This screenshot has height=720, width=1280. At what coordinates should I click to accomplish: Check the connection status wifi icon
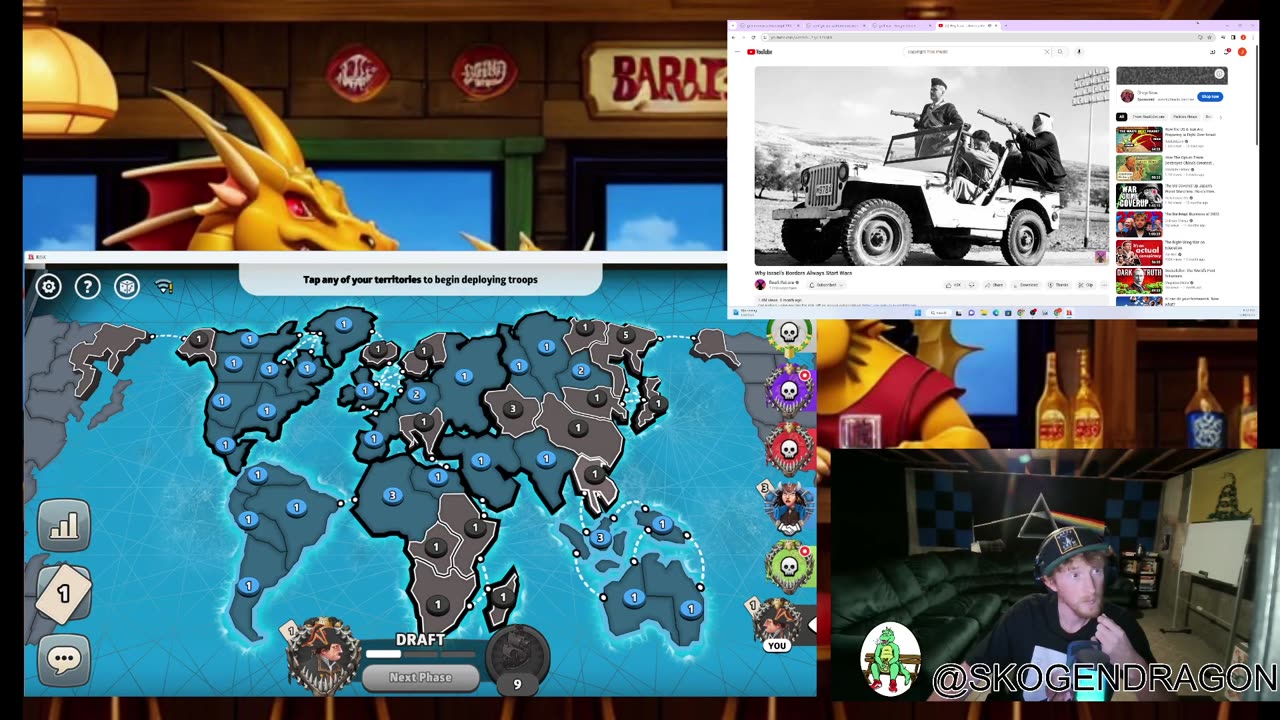point(165,287)
